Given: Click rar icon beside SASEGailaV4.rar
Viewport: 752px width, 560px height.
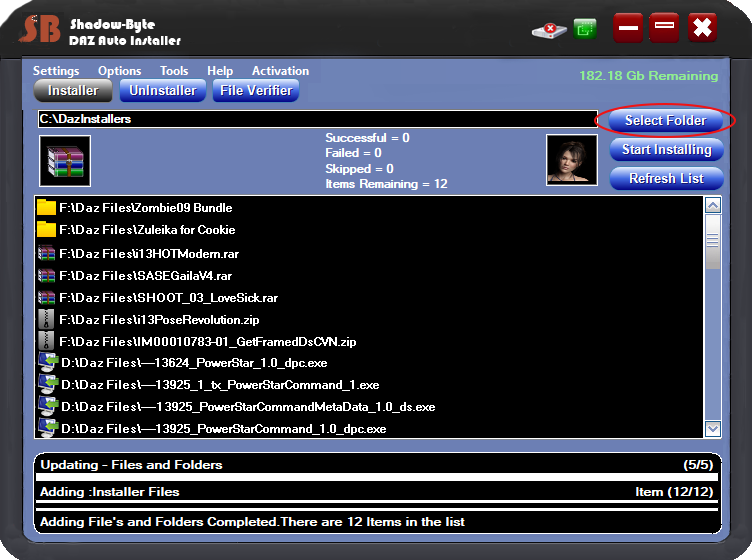Looking at the screenshot, I should (46, 276).
